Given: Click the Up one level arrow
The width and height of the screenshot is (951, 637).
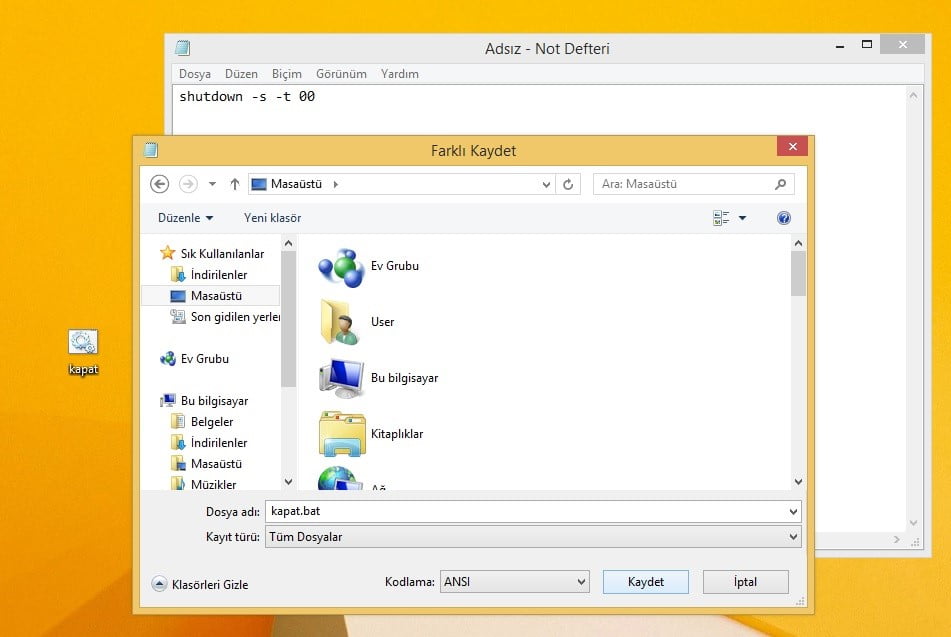Looking at the screenshot, I should (235, 184).
